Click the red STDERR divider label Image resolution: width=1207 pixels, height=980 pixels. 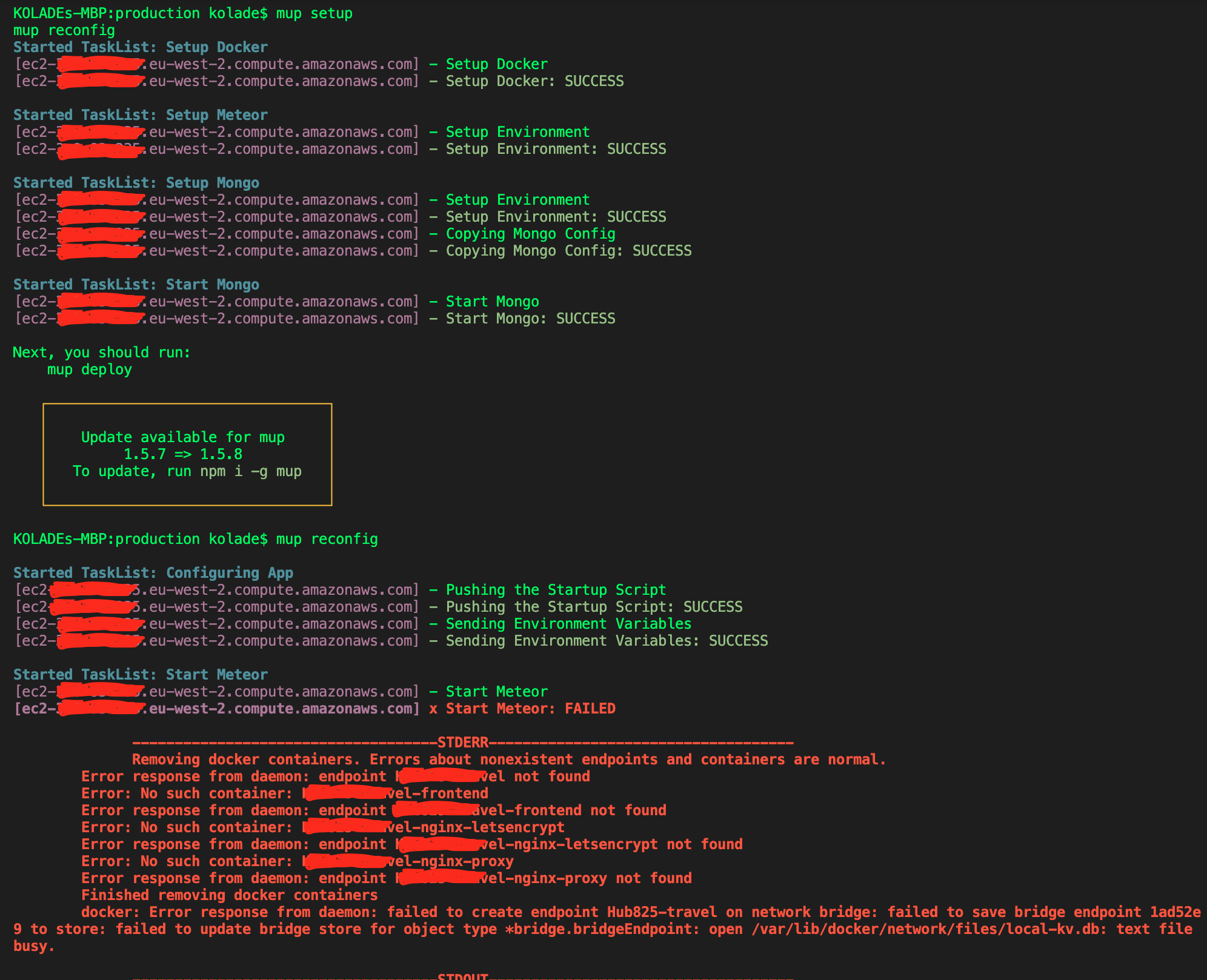463,743
